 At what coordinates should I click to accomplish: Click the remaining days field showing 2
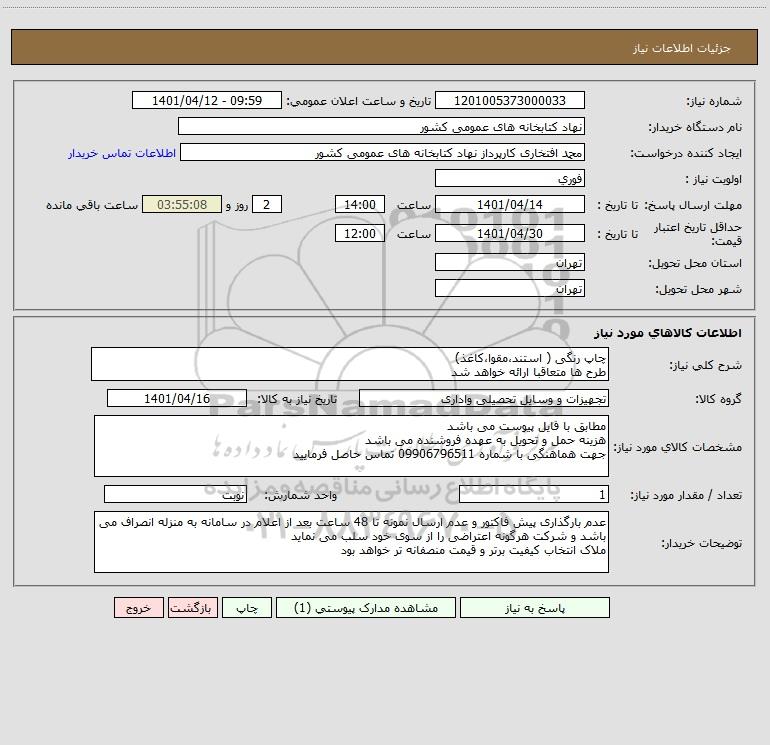[267, 204]
